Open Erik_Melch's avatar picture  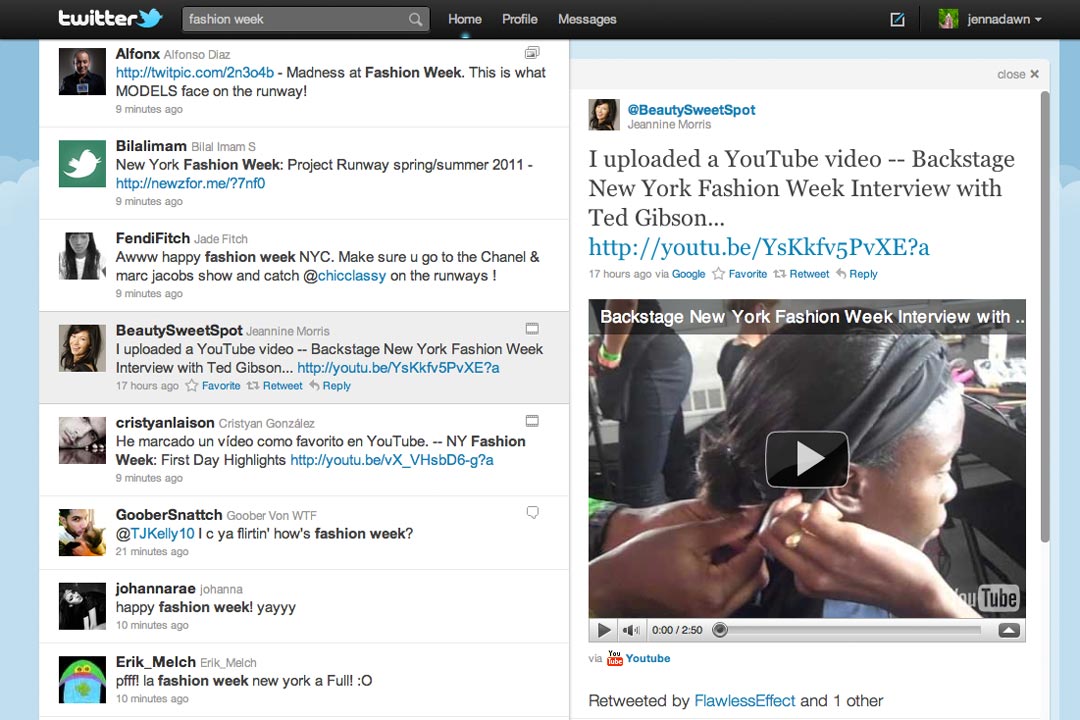point(82,680)
